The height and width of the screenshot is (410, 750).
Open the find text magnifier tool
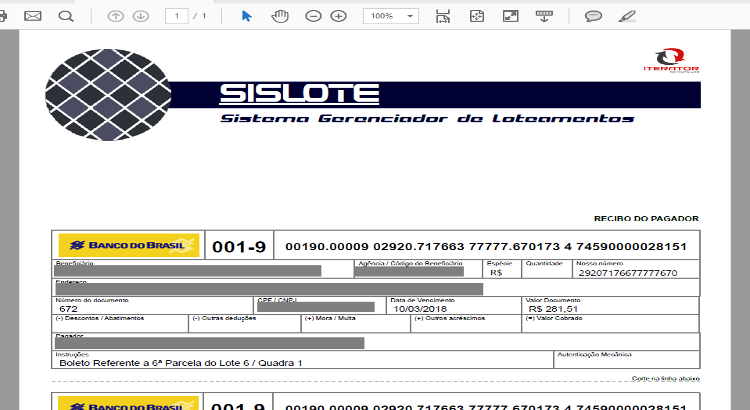tap(66, 16)
